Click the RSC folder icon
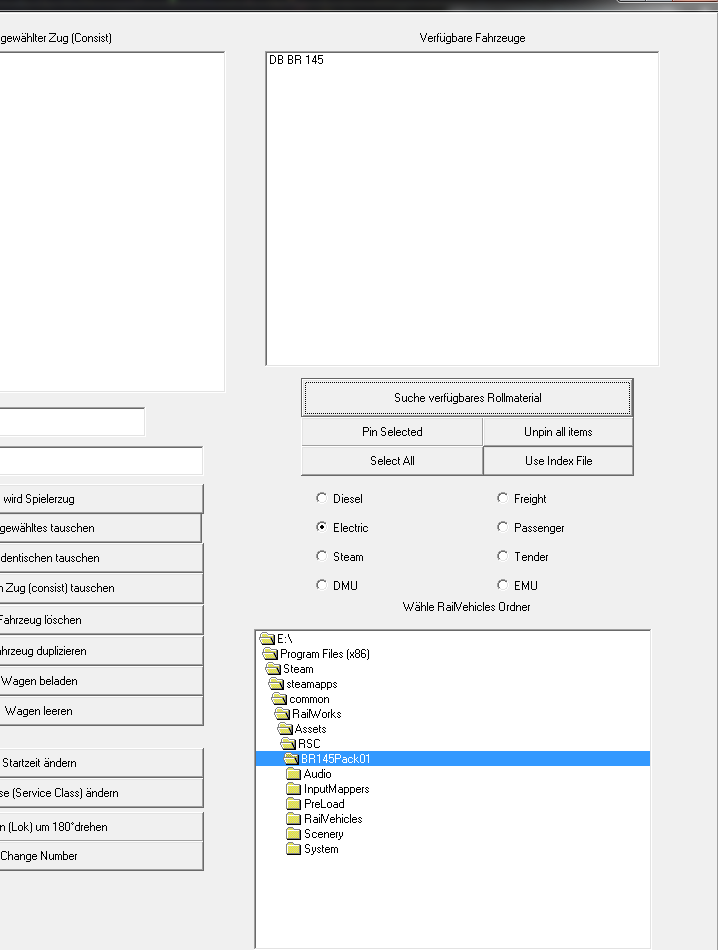718x950 pixels. 288,744
